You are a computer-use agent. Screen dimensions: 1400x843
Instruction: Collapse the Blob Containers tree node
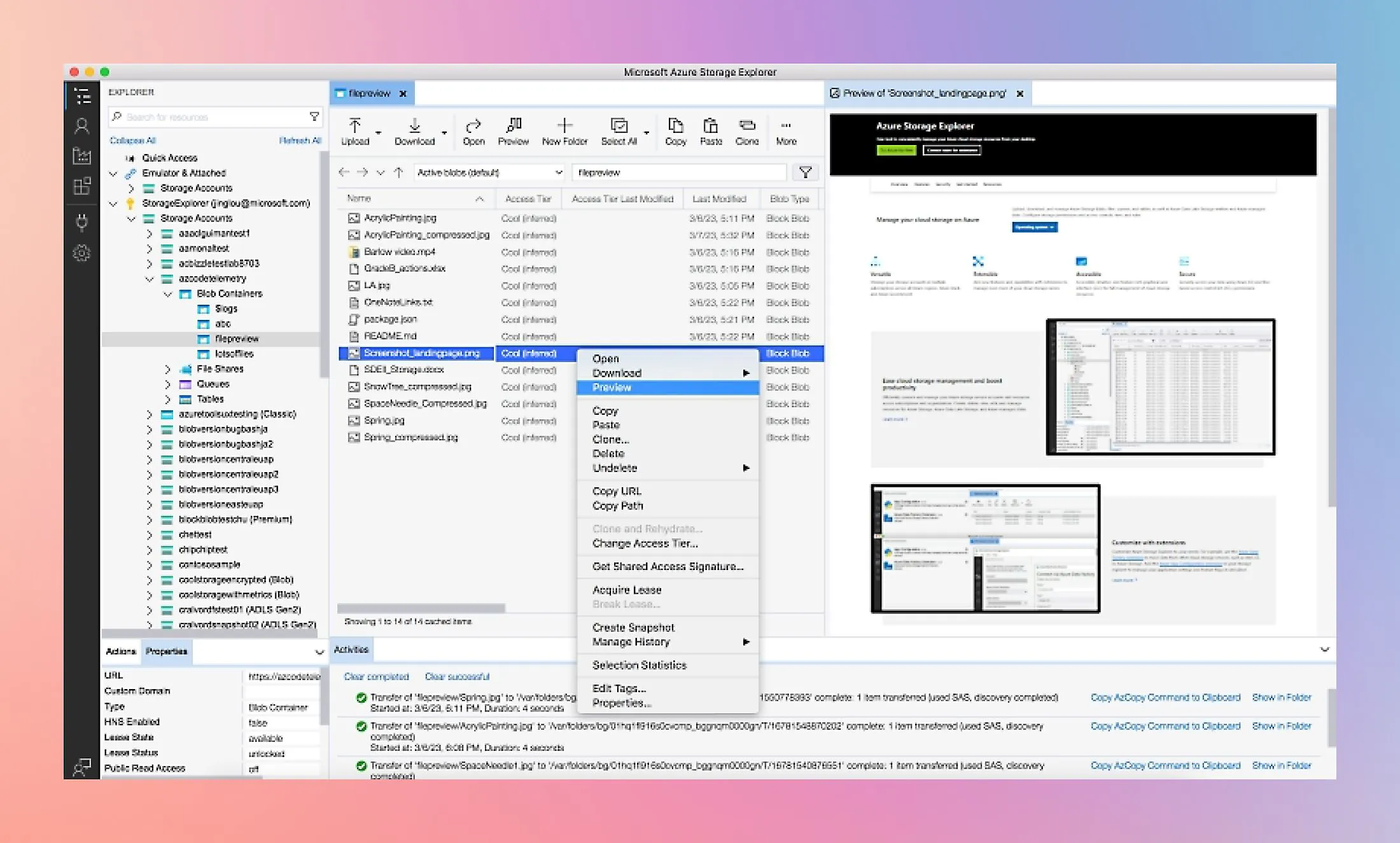(168, 294)
